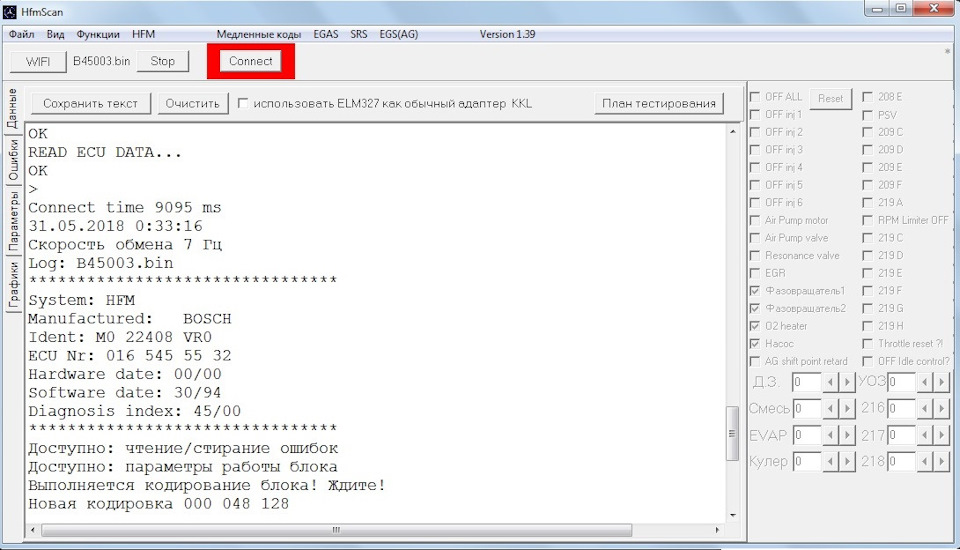The height and width of the screenshot is (550, 960).
Task: Open the HFM menu
Action: (143, 34)
